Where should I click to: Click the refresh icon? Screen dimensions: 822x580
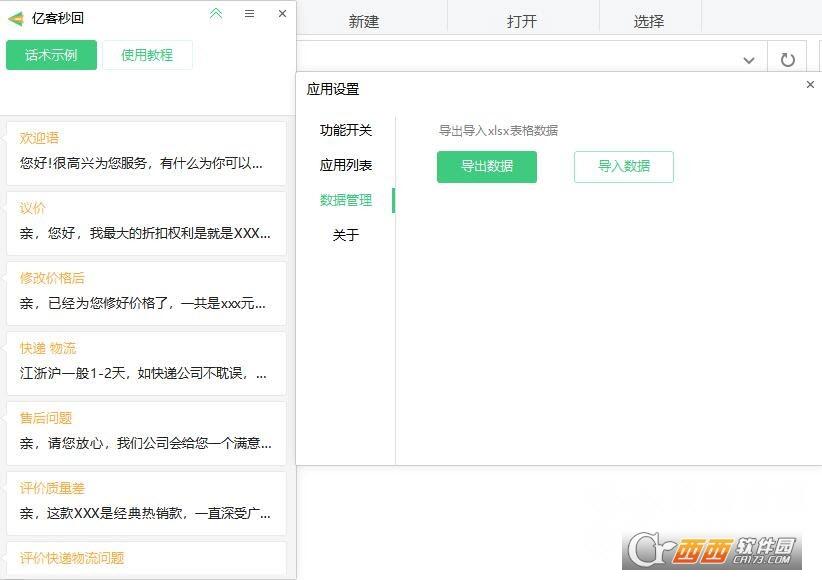click(787, 60)
